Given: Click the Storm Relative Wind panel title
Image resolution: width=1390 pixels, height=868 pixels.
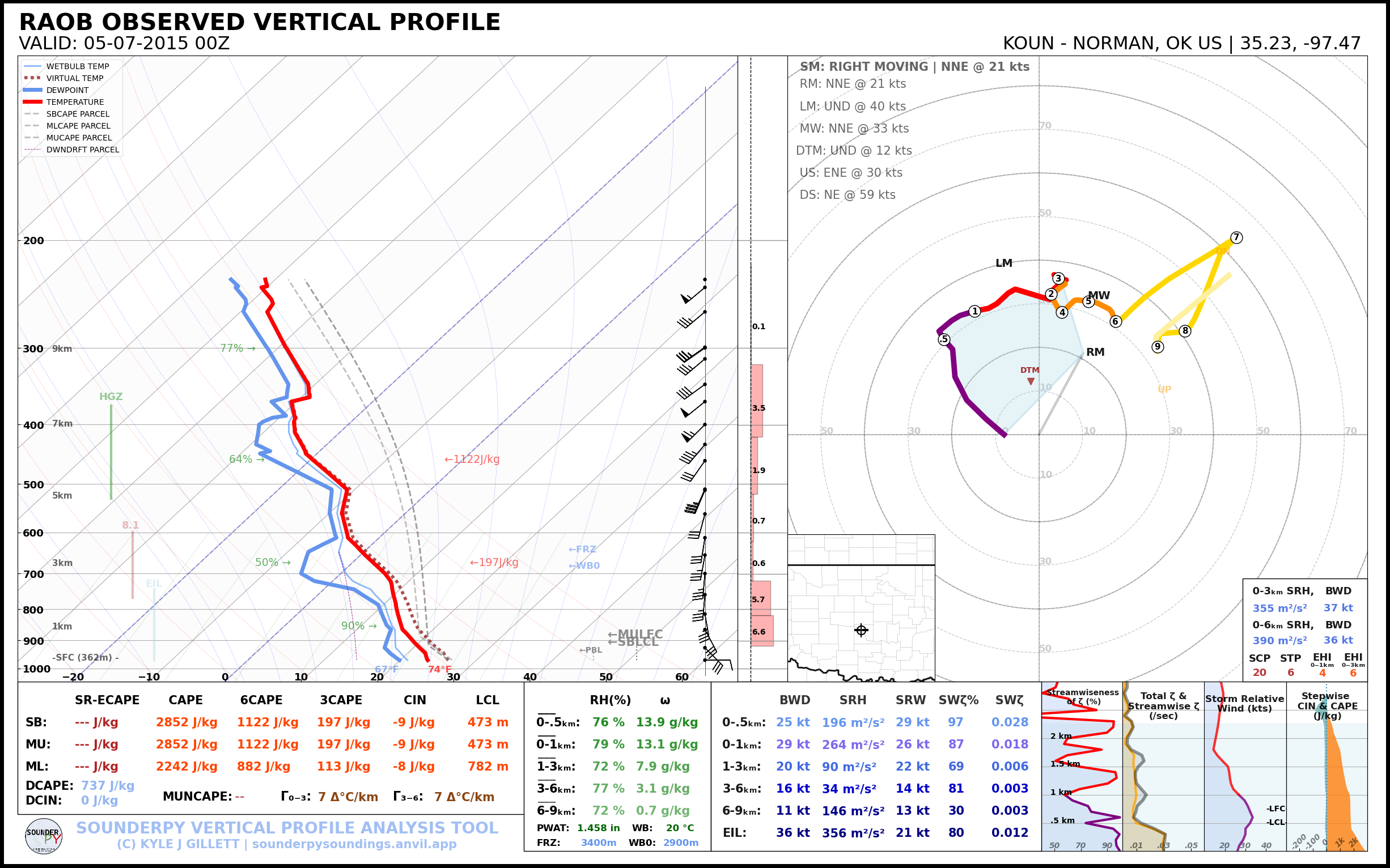Looking at the screenshot, I should coord(1244,703).
